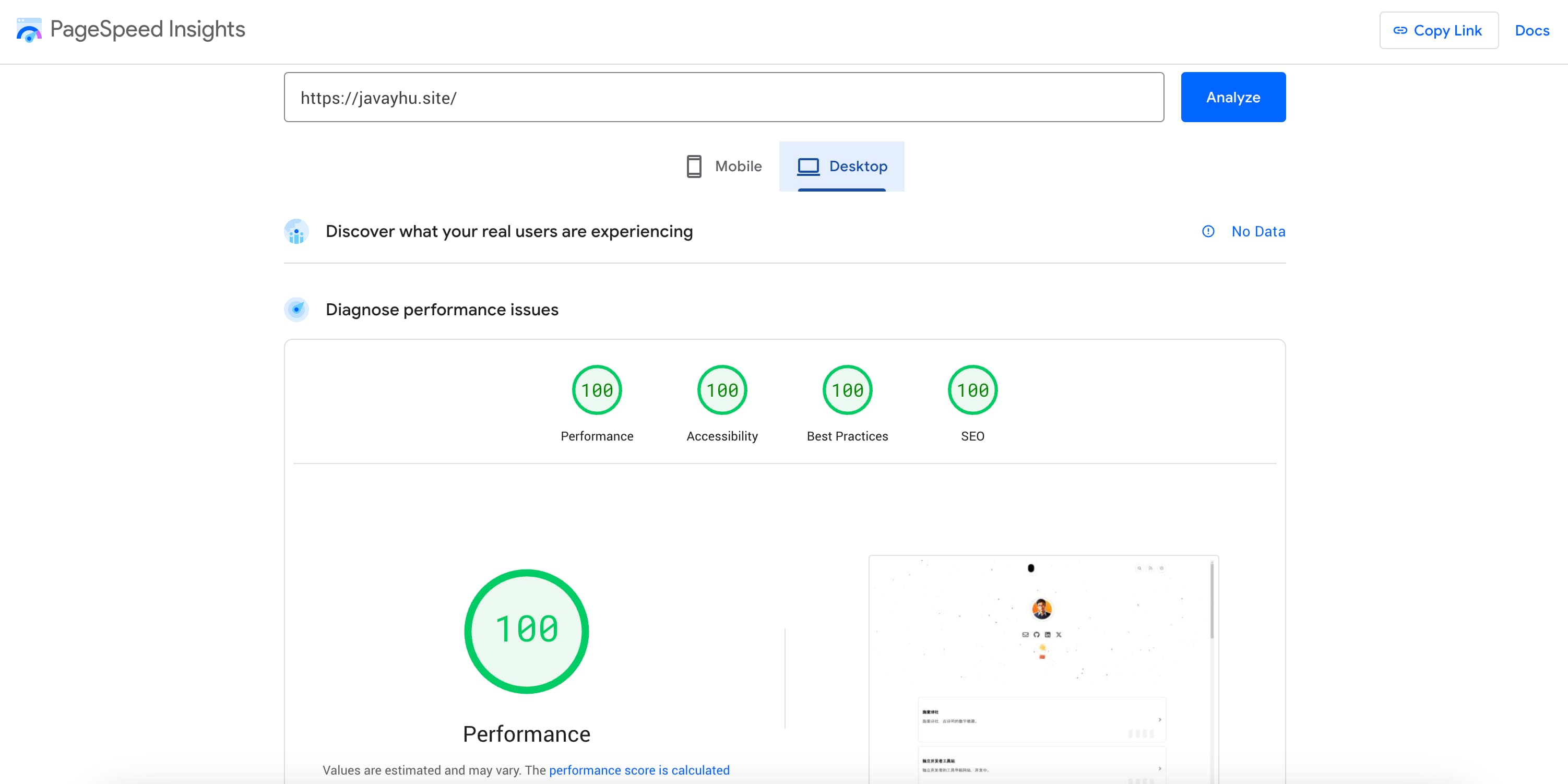Click the No Data info icon
Viewport: 1568px width, 784px height.
tap(1208, 231)
